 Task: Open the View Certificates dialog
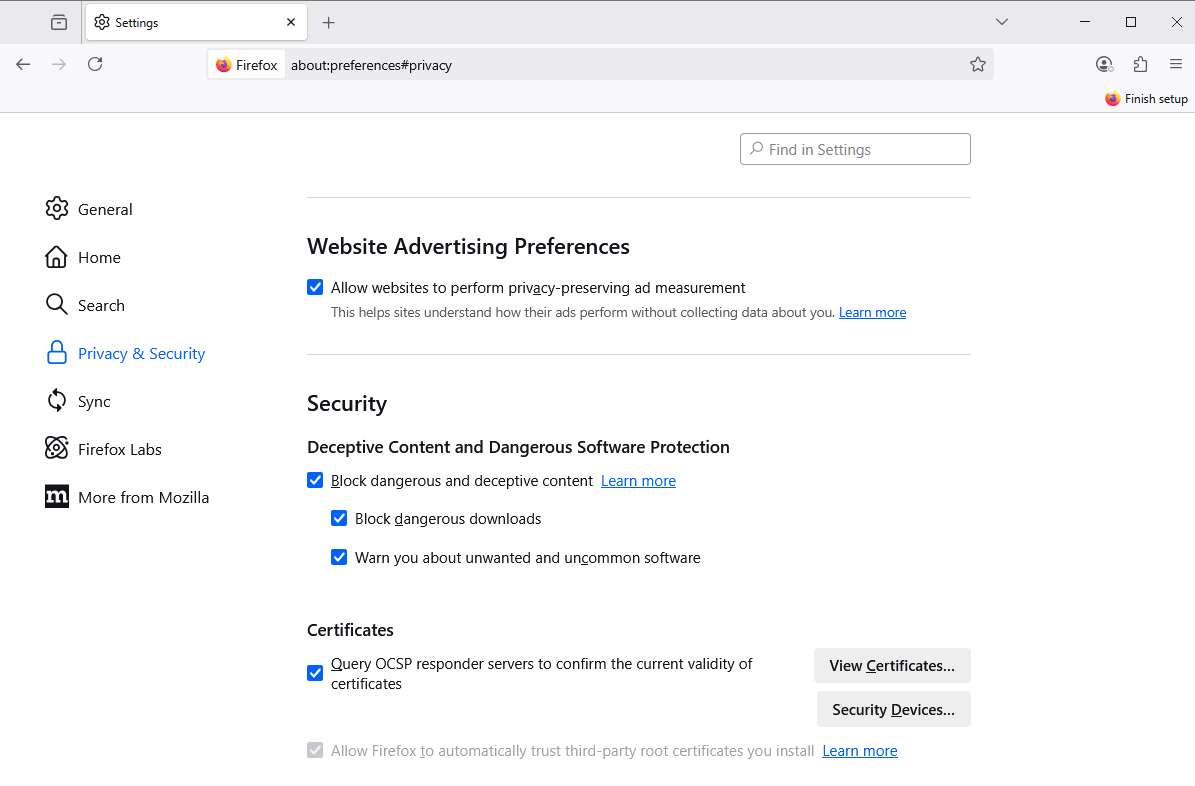[891, 665]
